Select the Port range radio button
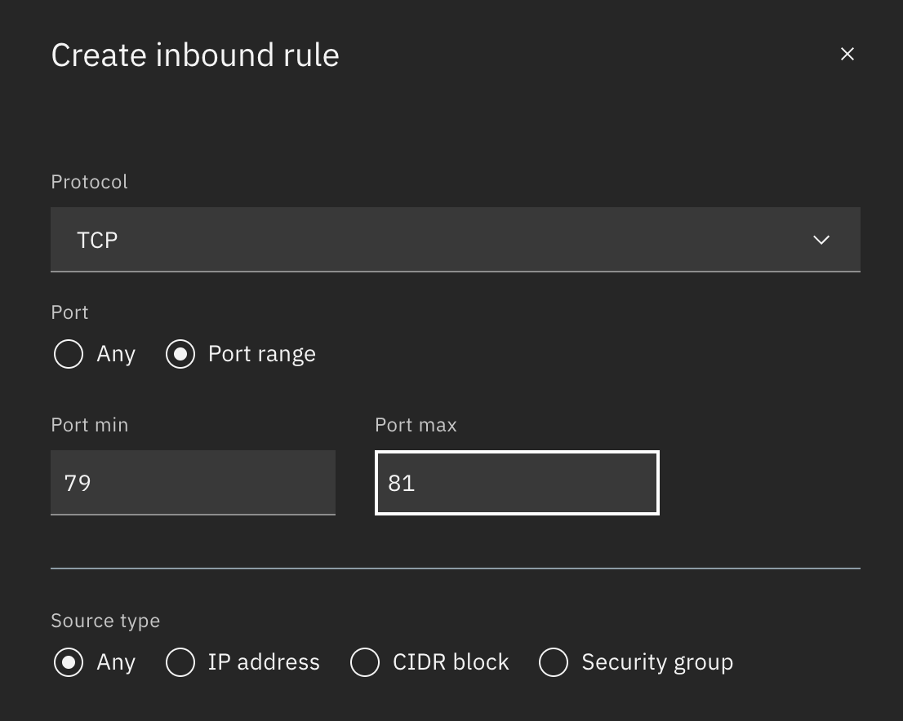 tap(180, 354)
